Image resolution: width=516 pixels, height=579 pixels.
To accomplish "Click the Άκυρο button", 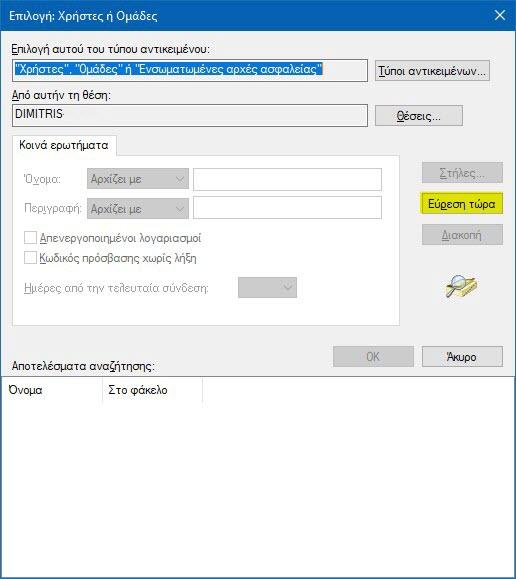I will pyautogui.click(x=462, y=356).
